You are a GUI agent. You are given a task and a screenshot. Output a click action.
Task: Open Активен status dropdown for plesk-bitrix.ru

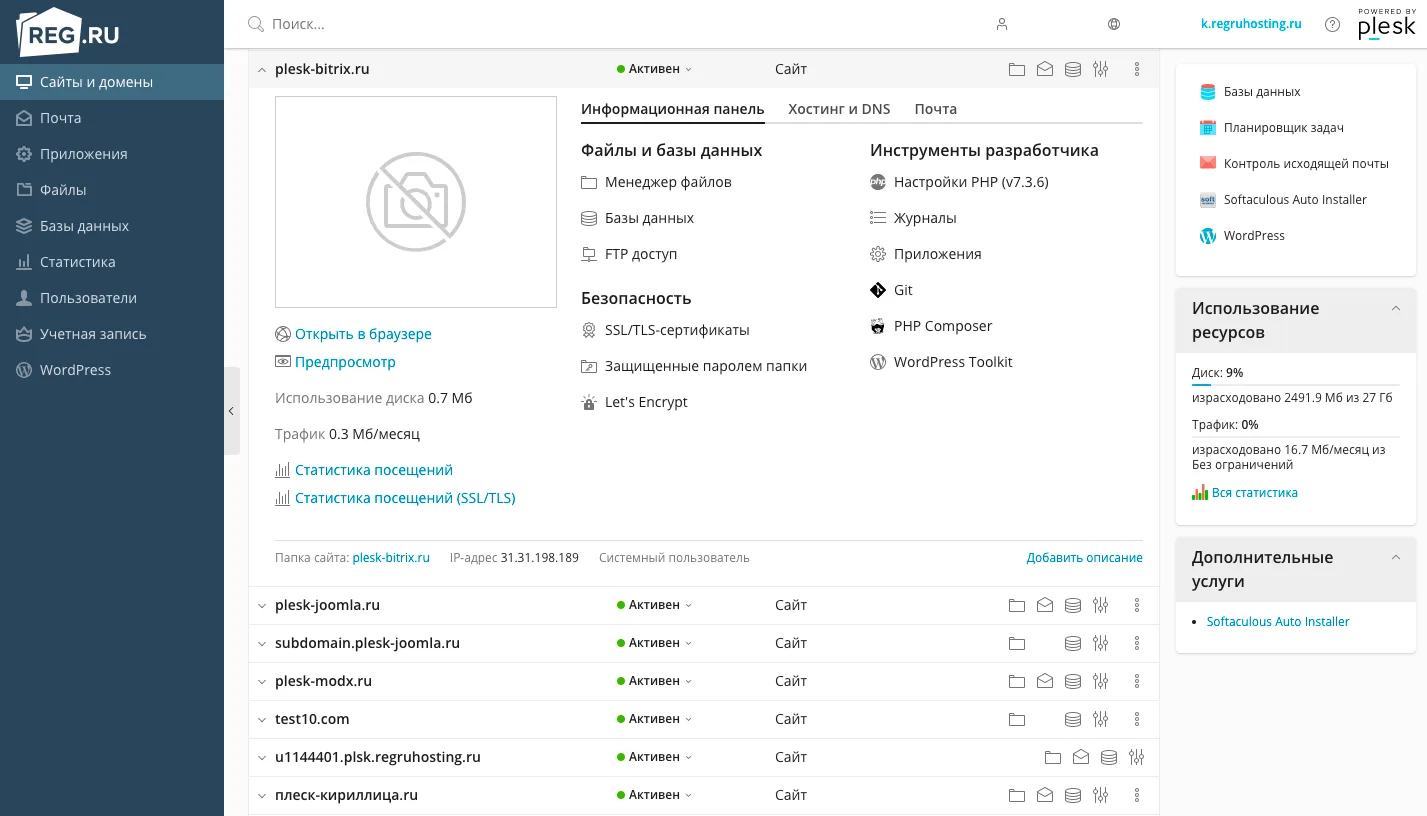(655, 69)
